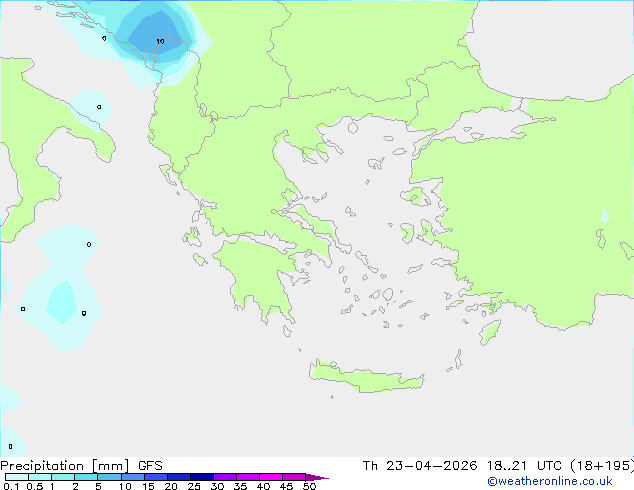Open the weatheronline.co.uk copyright link
Screen dimensions: 634x490
(550, 481)
